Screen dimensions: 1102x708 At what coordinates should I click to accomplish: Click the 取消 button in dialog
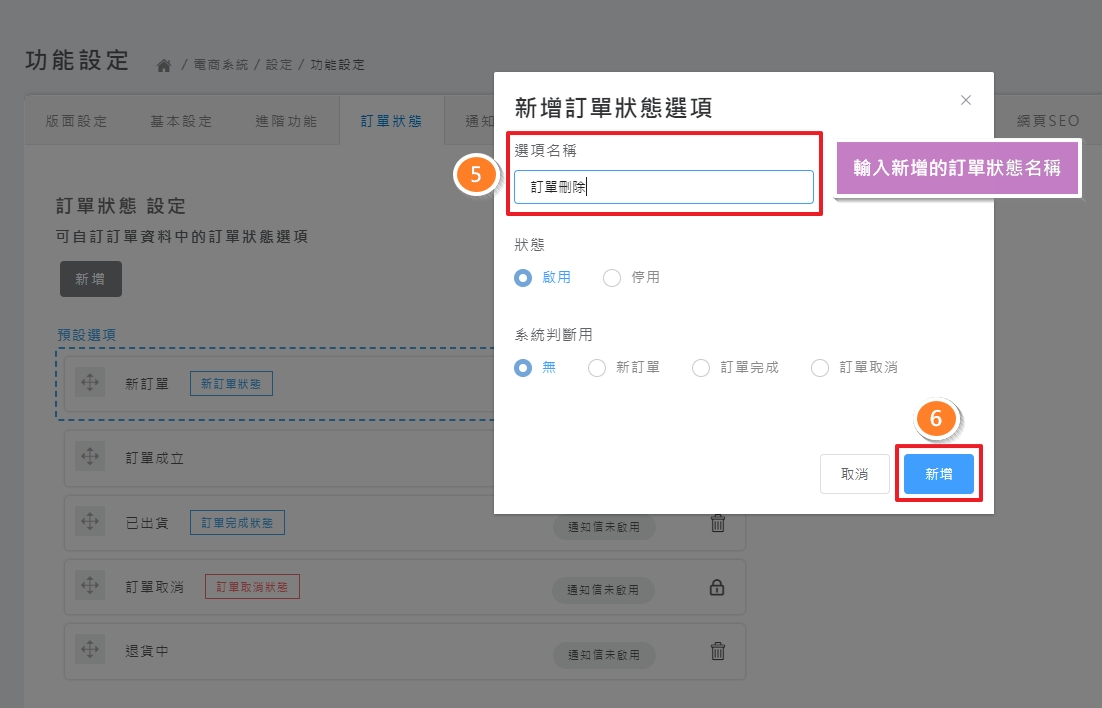tap(854, 474)
